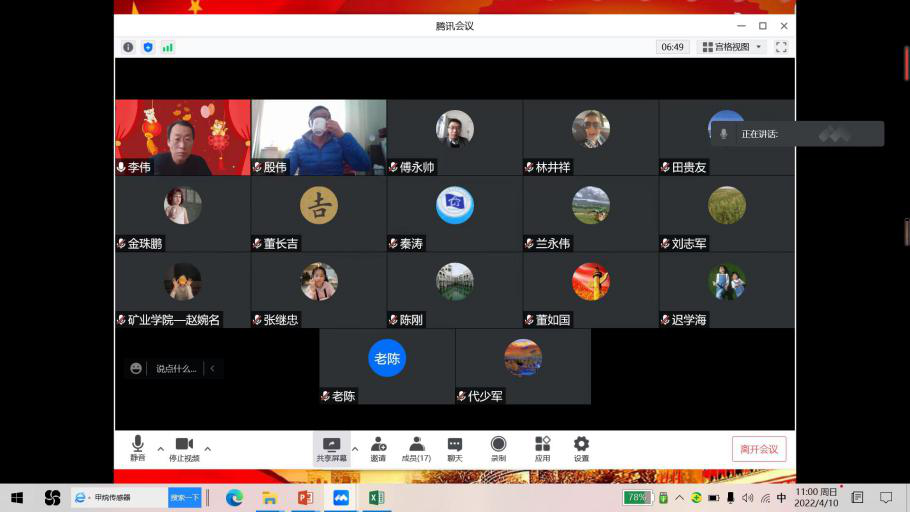Image resolution: width=910 pixels, height=512 pixels.
Task: Start recording with the 录制 button
Action: coord(498,448)
